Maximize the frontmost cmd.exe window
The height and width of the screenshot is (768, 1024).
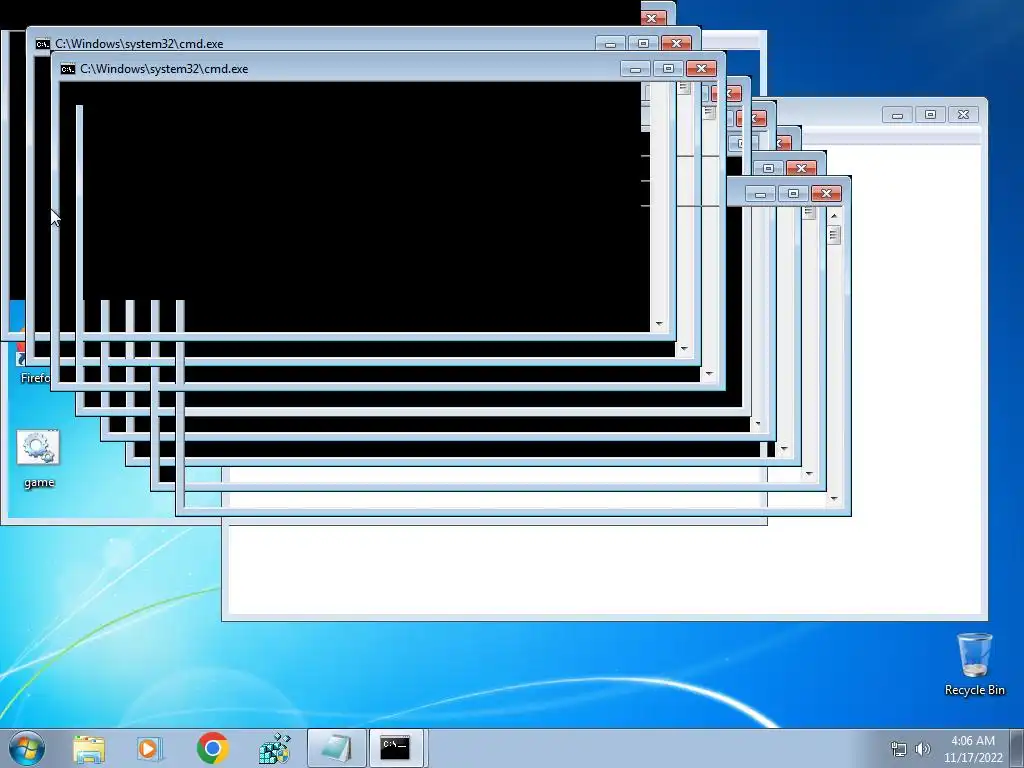point(668,69)
